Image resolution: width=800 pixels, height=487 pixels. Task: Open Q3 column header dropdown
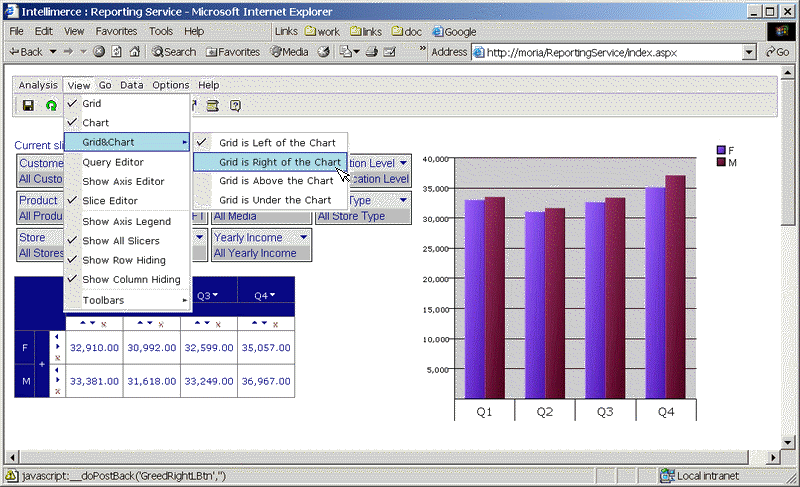click(x=215, y=295)
